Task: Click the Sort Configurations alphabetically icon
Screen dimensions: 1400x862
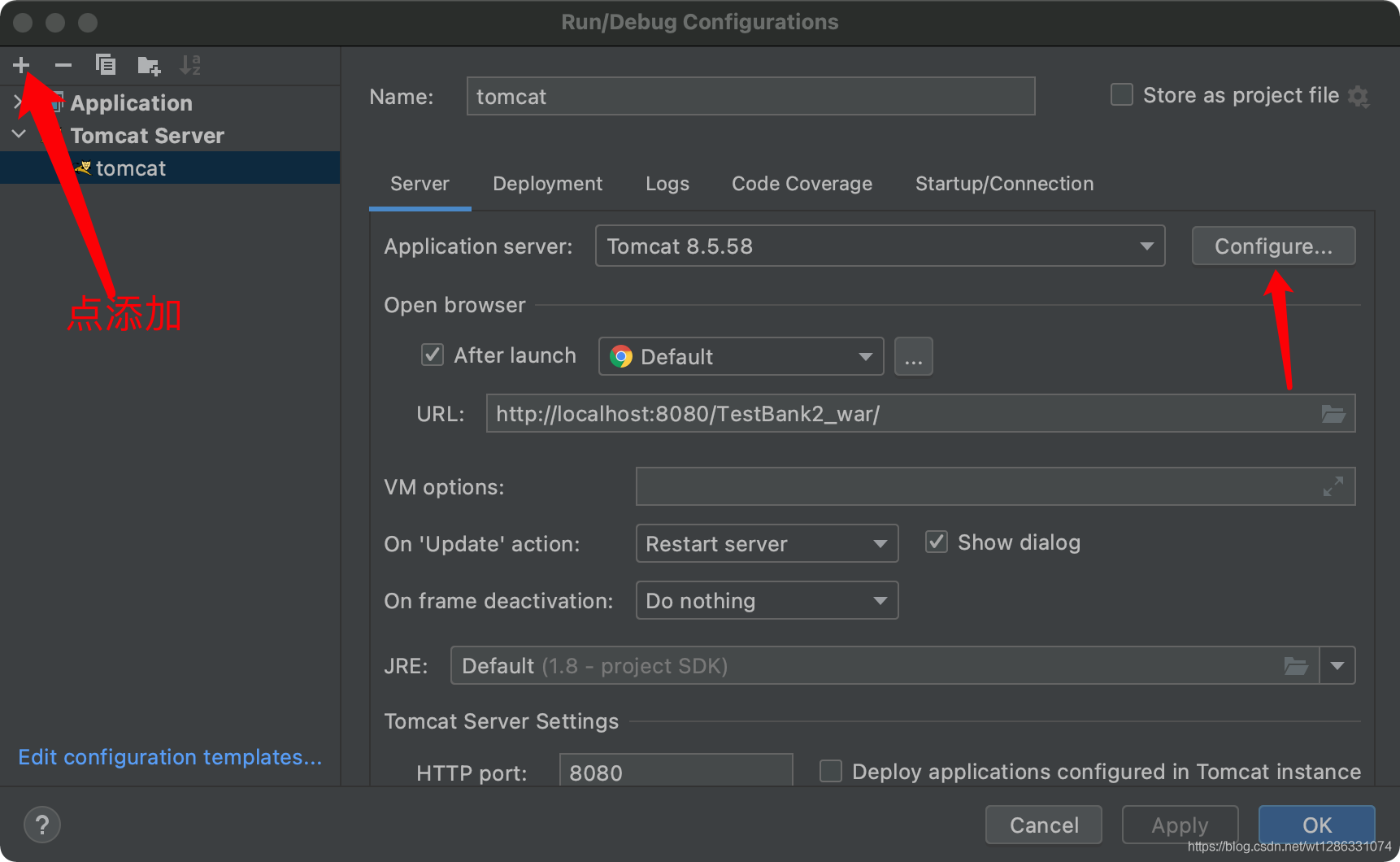Action: [190, 65]
